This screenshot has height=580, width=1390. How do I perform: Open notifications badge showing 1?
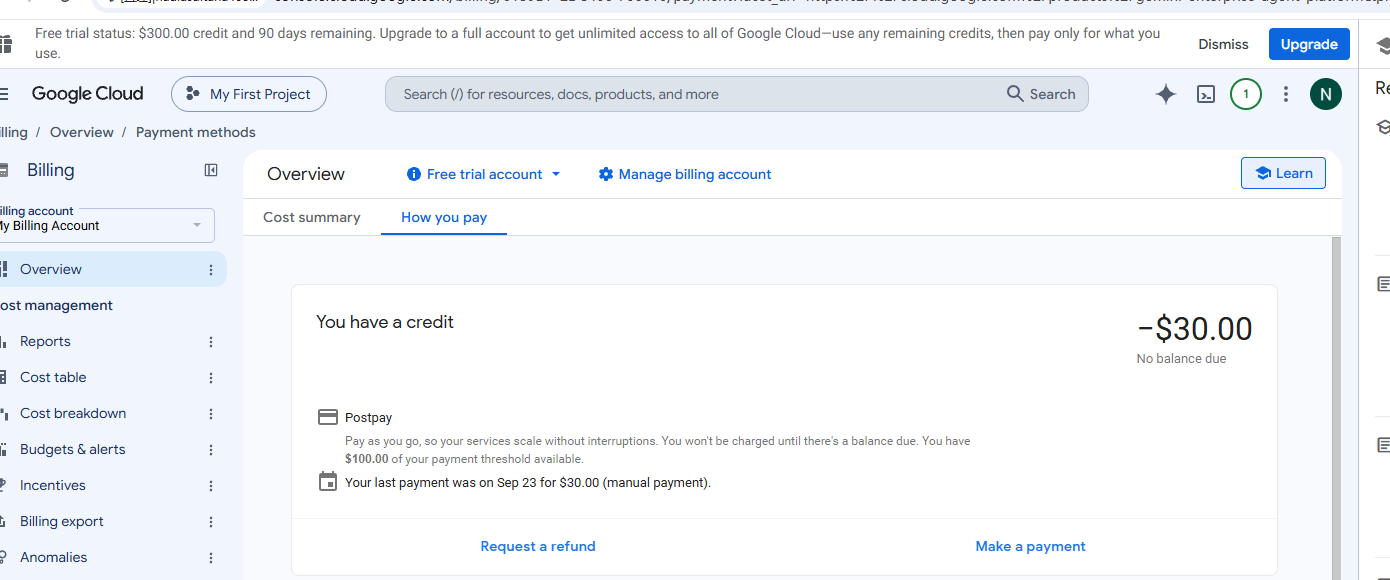[x=1246, y=94]
